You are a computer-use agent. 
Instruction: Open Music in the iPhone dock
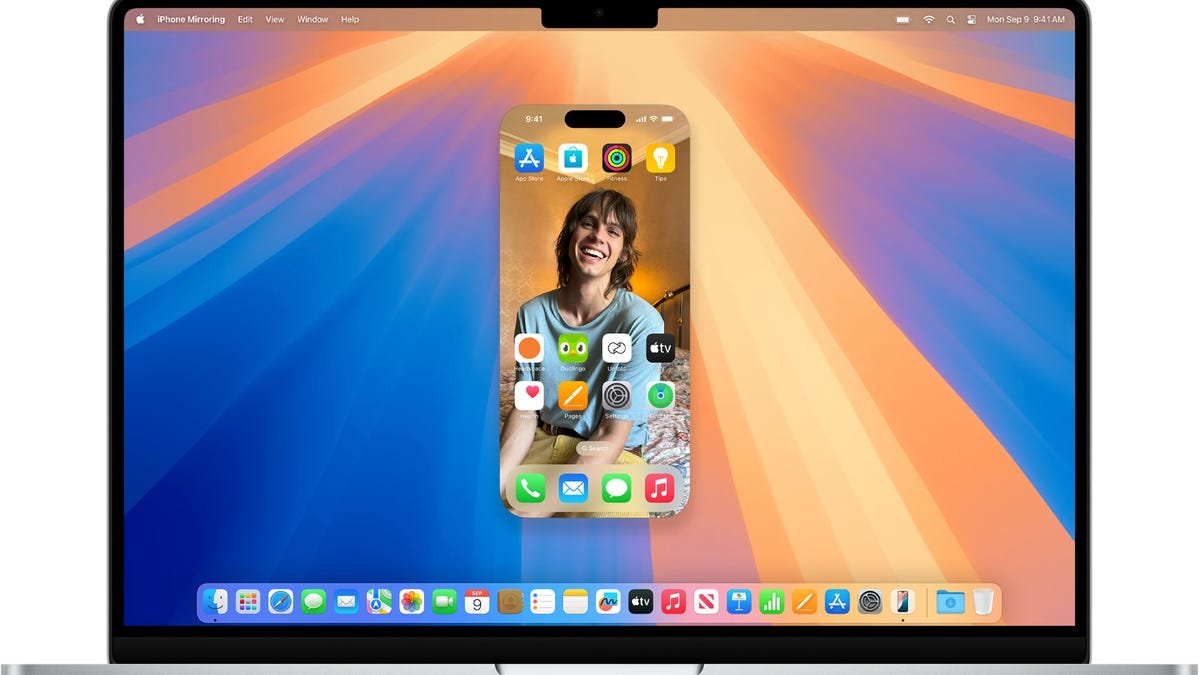[x=659, y=488]
